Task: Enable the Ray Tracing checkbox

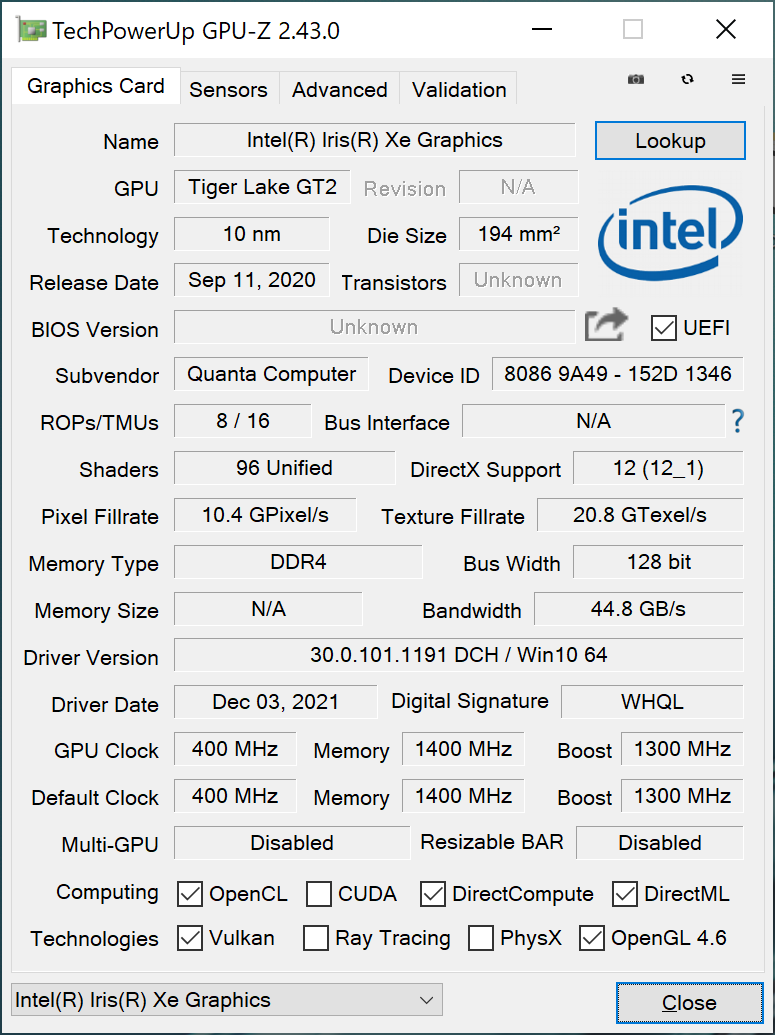Action: (316, 938)
